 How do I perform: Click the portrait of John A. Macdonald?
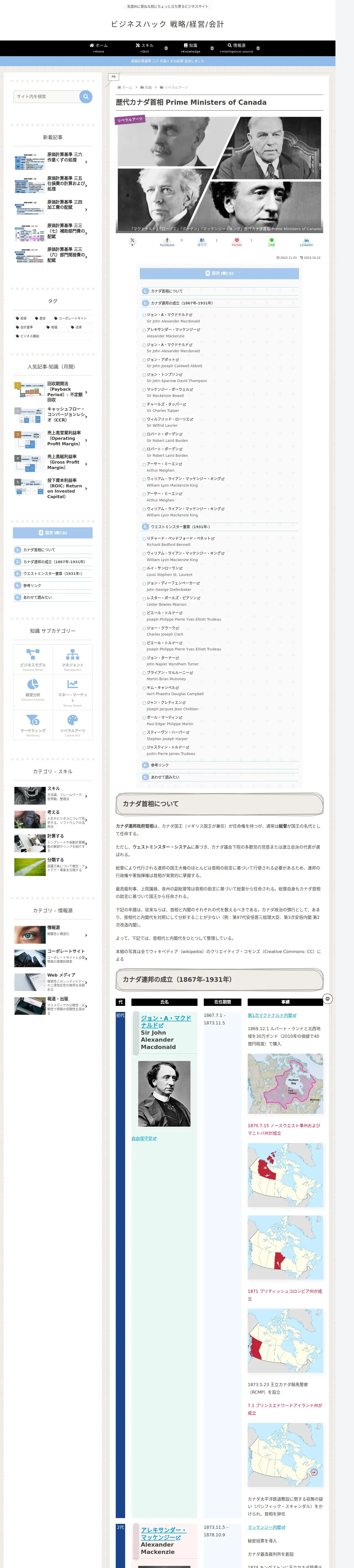[x=164, y=1094]
